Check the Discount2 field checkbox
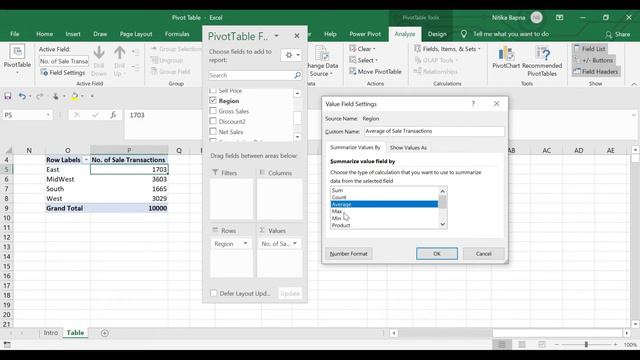This screenshot has width=640, height=360. click(213, 121)
